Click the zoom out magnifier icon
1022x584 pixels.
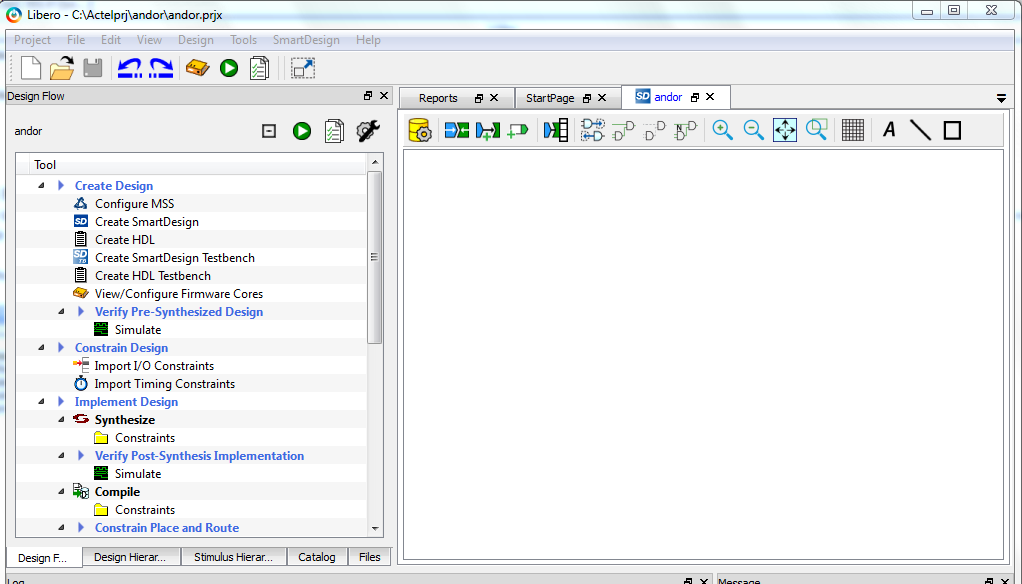coord(754,130)
